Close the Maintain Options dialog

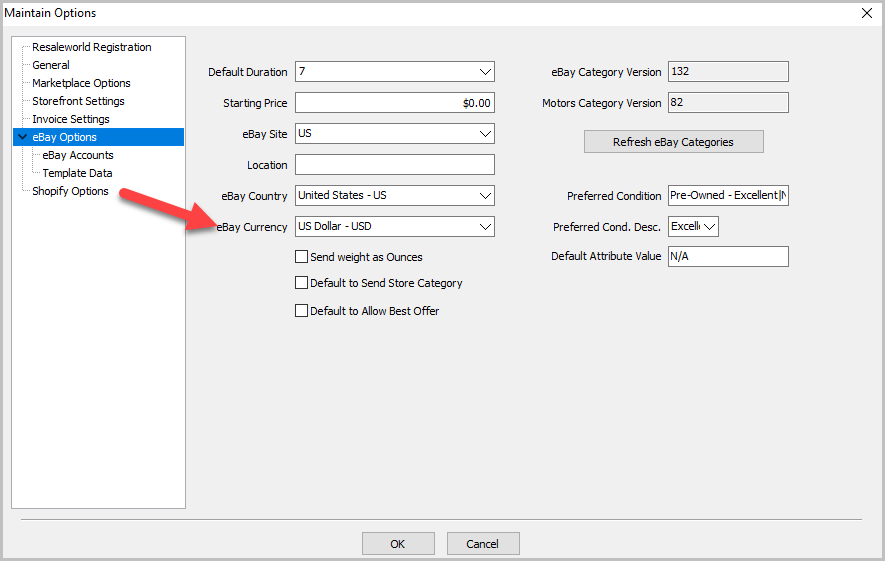866,13
